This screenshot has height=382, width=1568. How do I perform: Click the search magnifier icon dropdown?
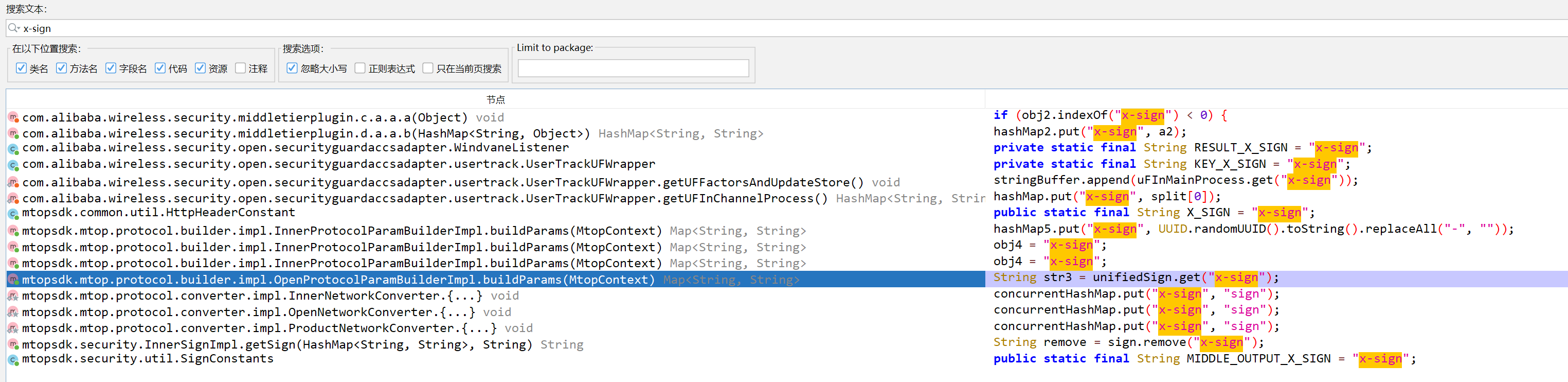[x=14, y=28]
